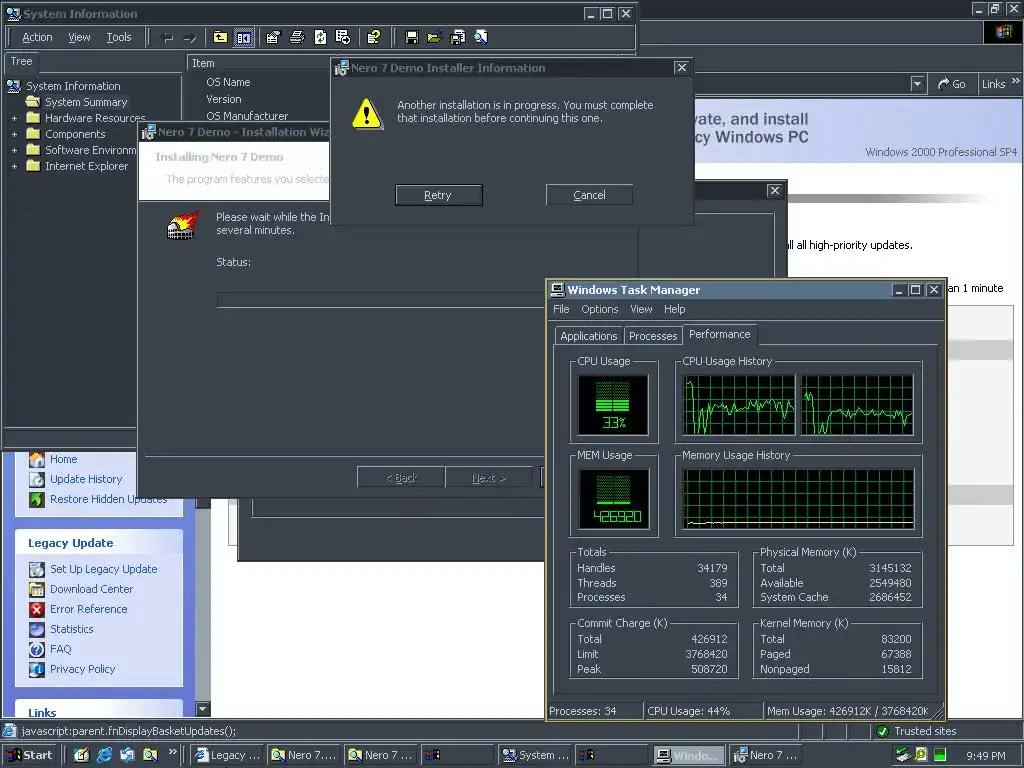This screenshot has width=1024, height=768.
Task: Click the Nero installation progress bar
Action: coord(382,300)
